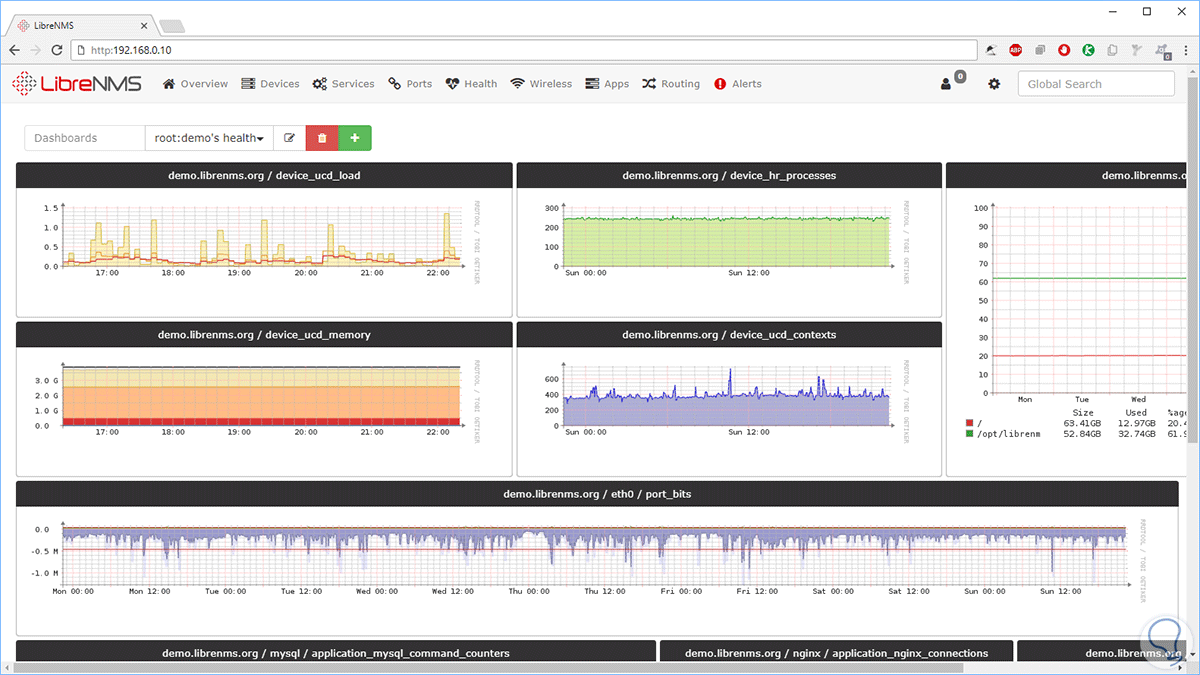This screenshot has width=1200, height=675.
Task: Click the /opt/librenm legend label
Action: (1008, 434)
